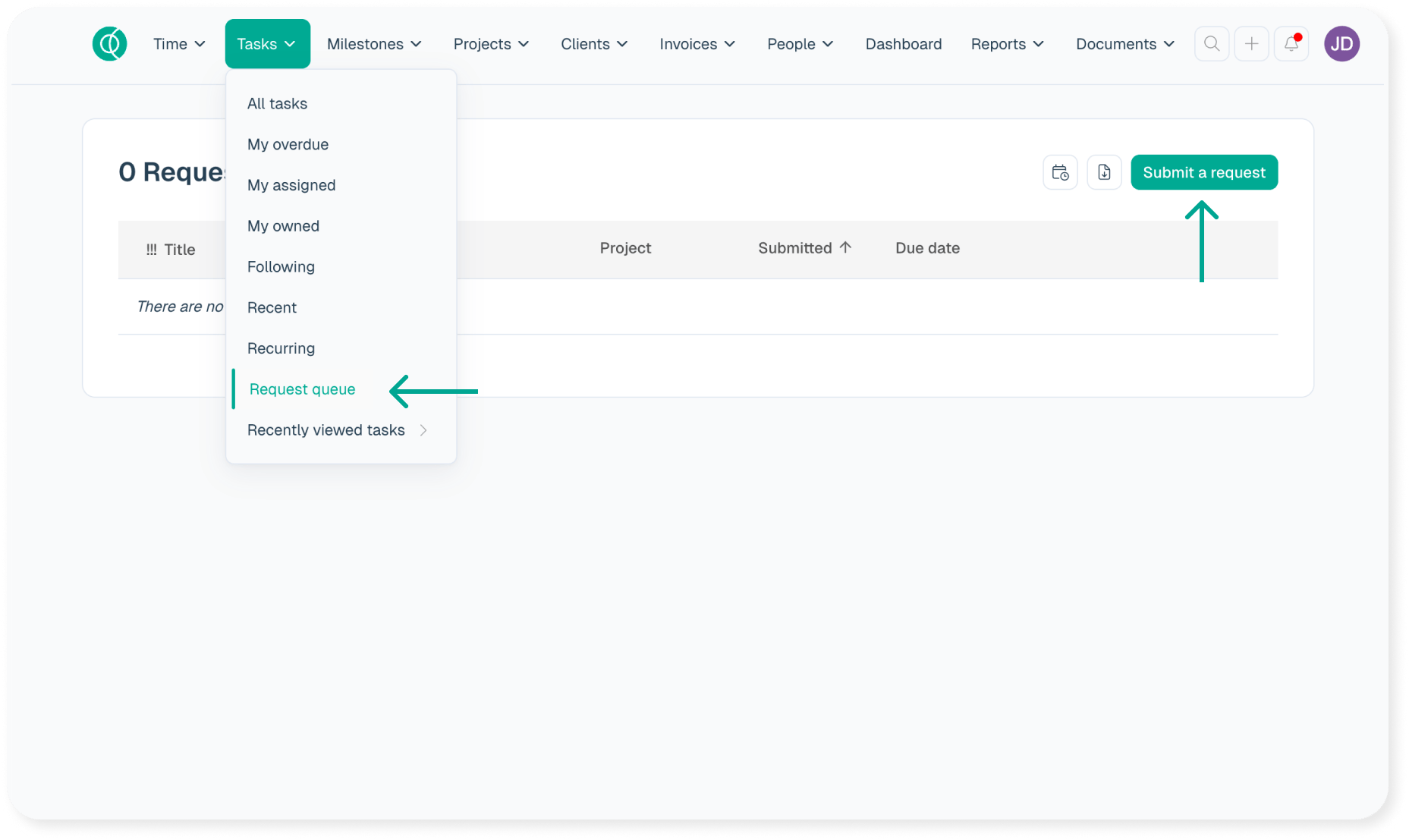
Task: Click the Due date column header
Action: point(927,248)
